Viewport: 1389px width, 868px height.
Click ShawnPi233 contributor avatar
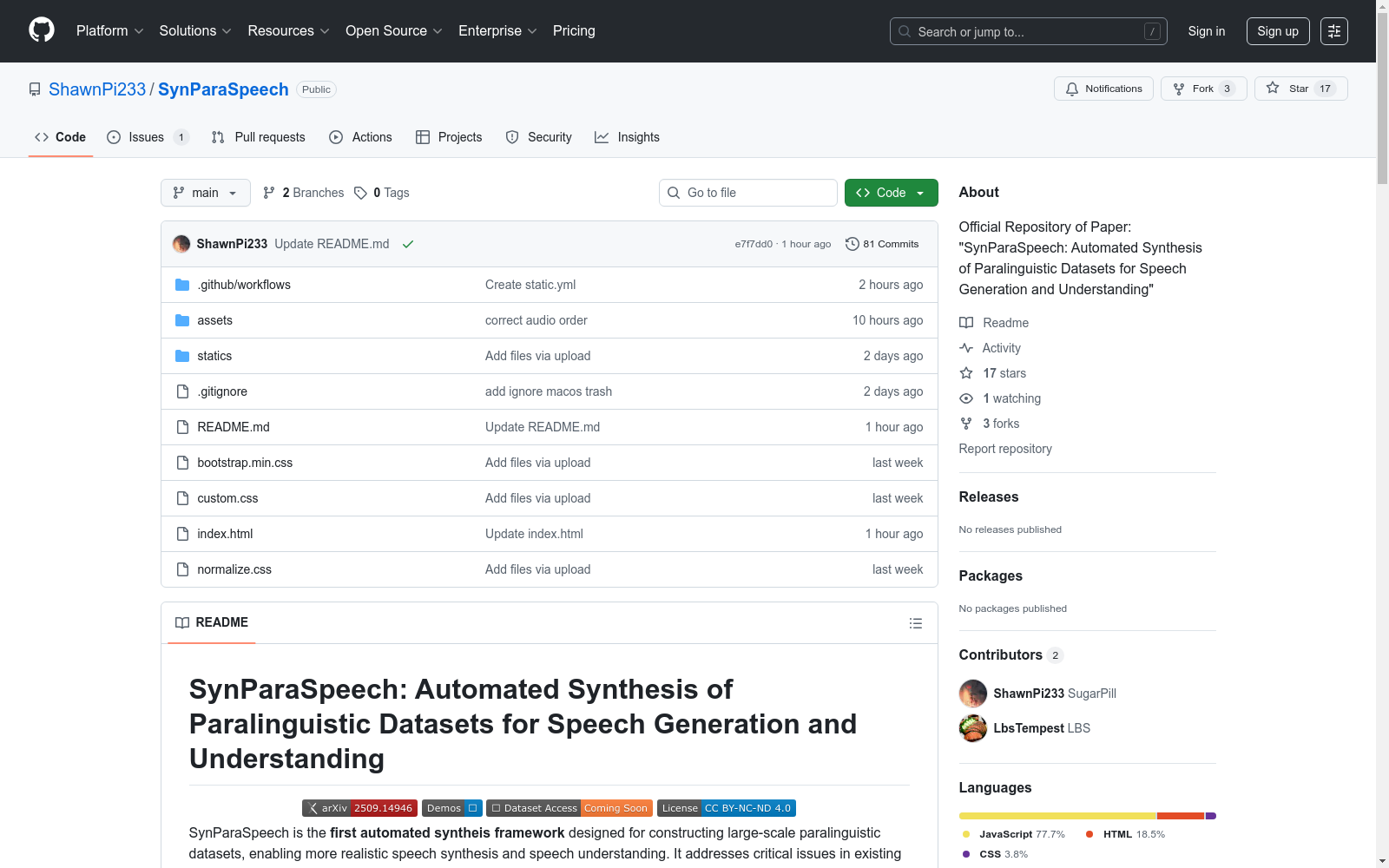point(973,694)
